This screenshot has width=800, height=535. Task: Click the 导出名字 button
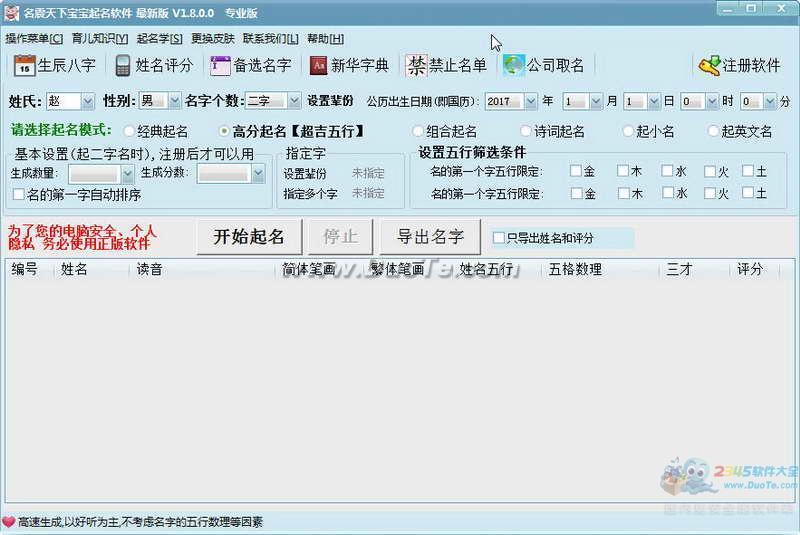coord(430,237)
